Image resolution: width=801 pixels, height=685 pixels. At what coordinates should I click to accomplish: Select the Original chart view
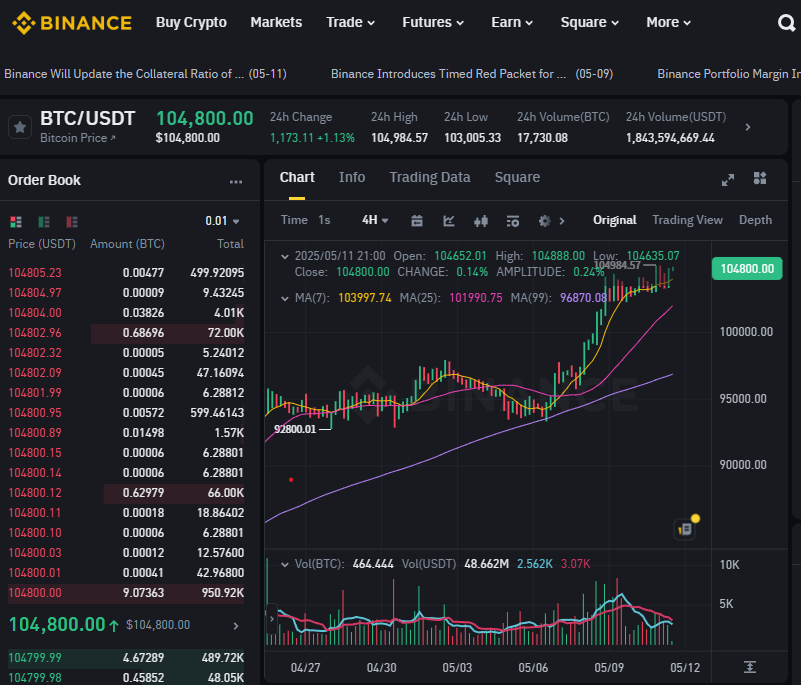[615, 220]
